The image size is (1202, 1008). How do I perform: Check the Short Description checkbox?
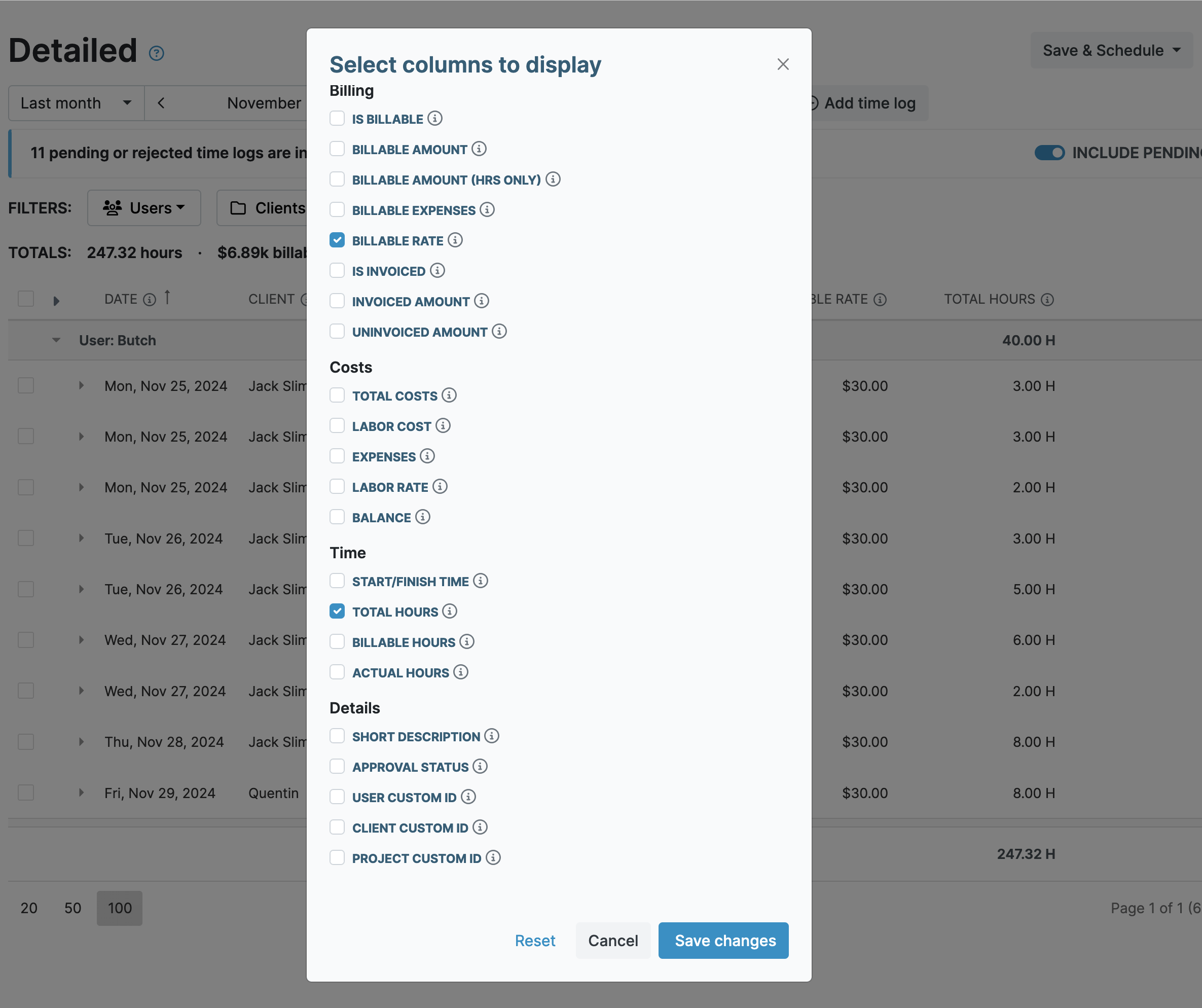pos(337,736)
